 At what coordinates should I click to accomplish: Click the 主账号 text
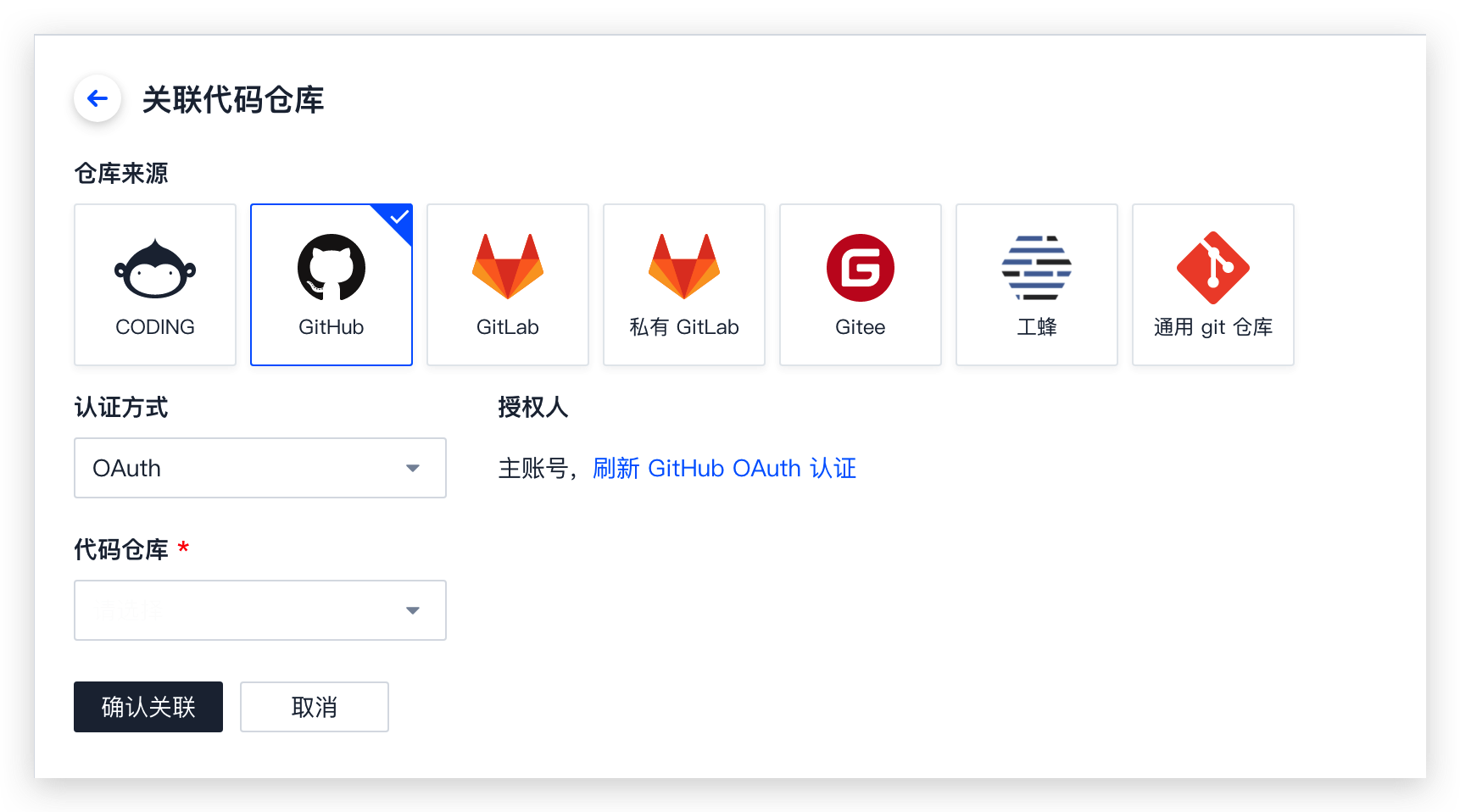(532, 468)
